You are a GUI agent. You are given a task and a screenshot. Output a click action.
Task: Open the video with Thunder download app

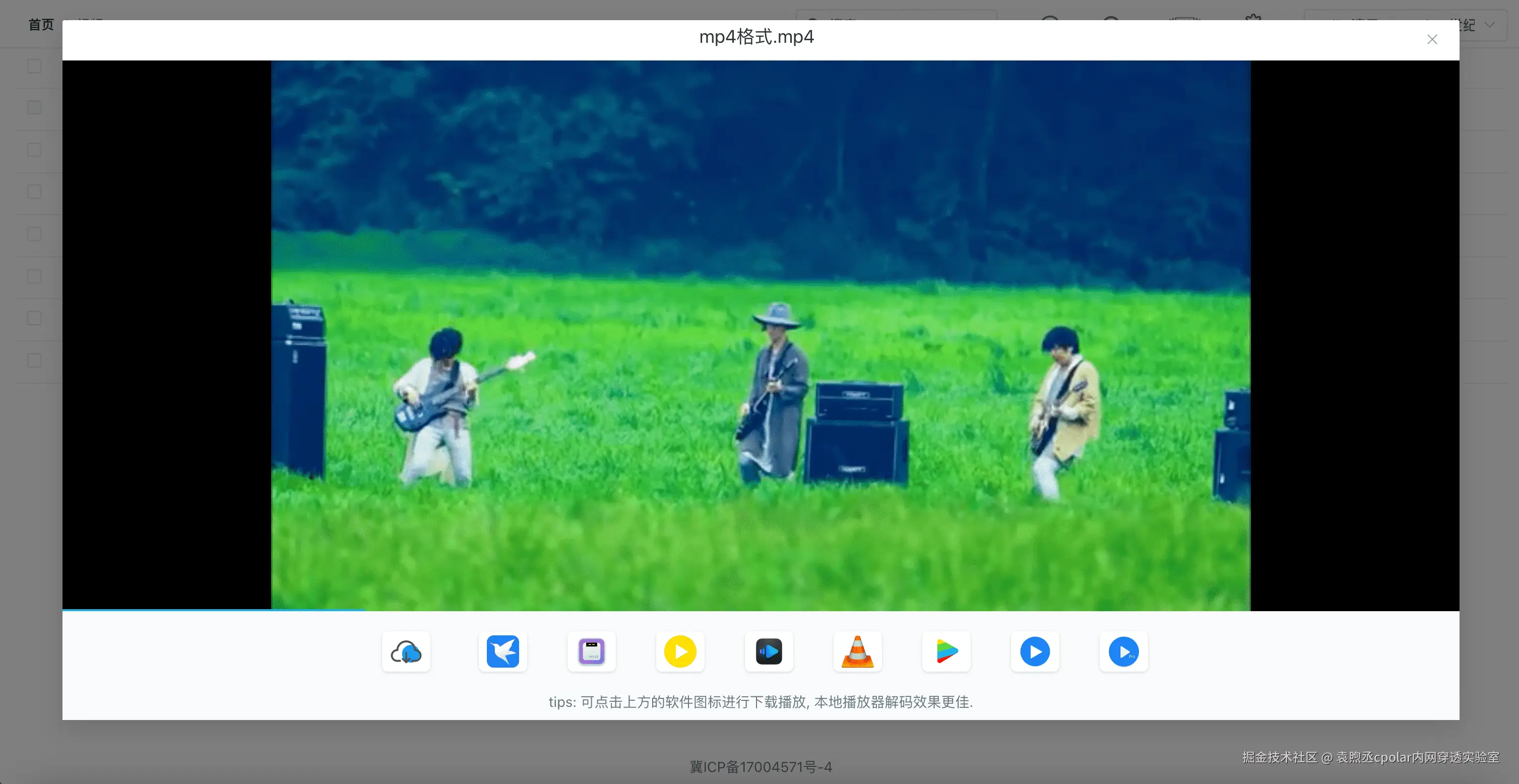[x=502, y=651]
